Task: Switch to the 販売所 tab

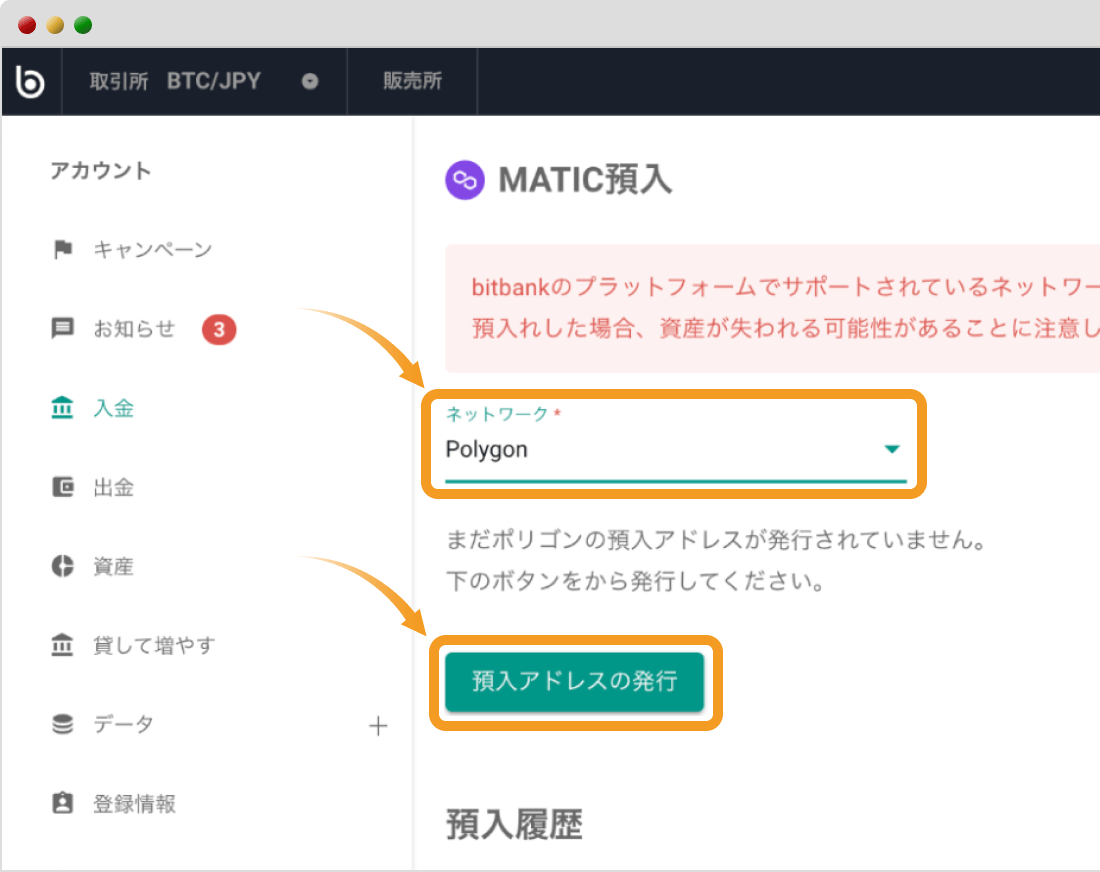Action: click(412, 81)
